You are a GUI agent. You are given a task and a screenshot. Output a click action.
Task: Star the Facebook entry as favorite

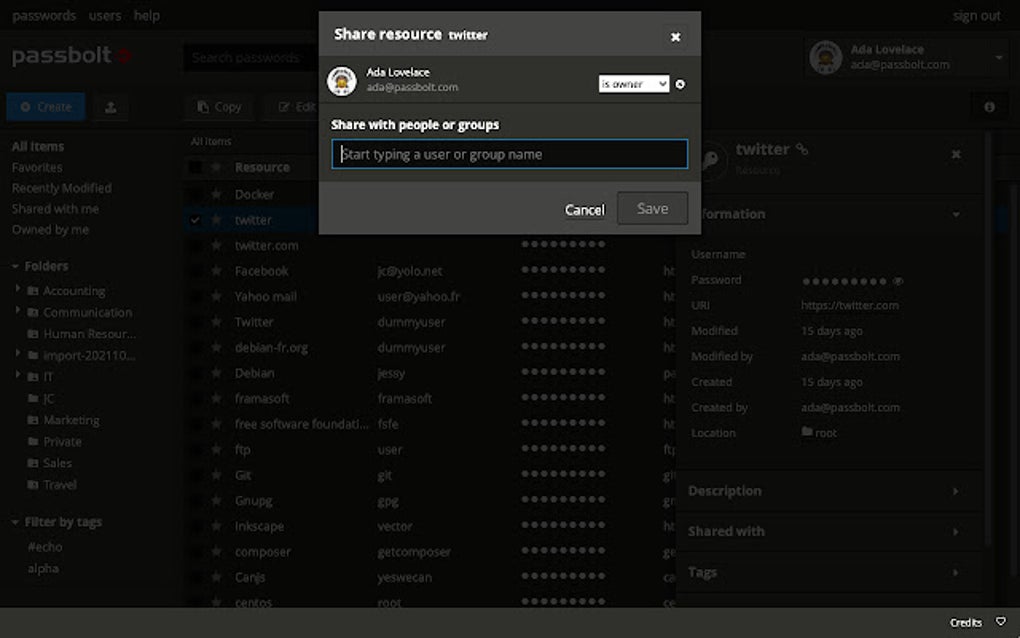coord(215,270)
